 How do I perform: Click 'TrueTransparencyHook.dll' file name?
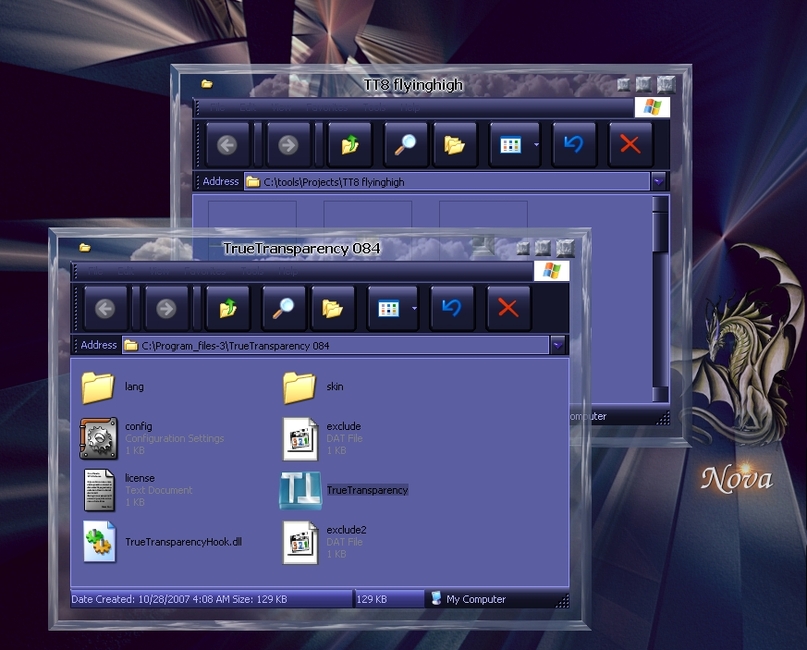183,541
